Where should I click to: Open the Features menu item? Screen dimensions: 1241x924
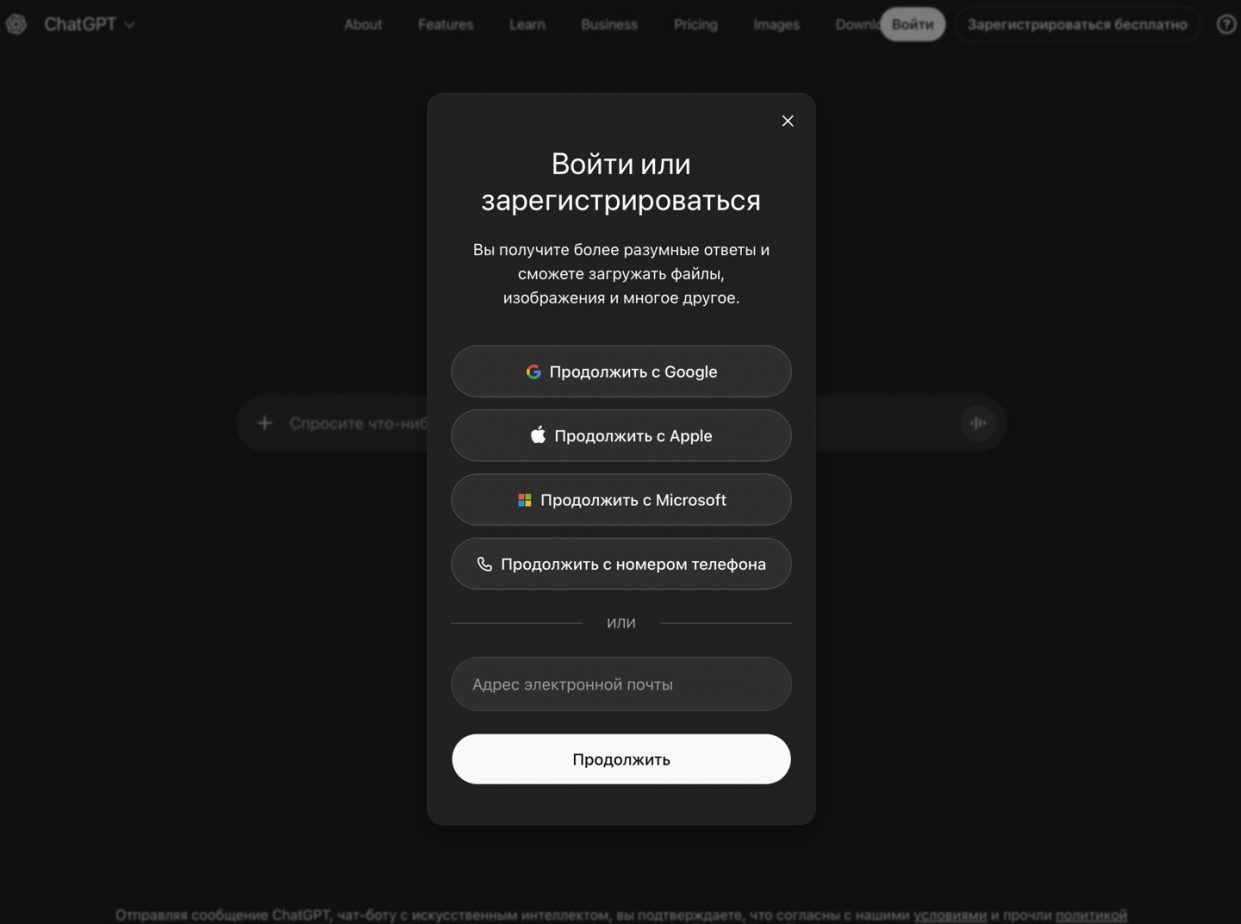pyautogui.click(x=445, y=24)
